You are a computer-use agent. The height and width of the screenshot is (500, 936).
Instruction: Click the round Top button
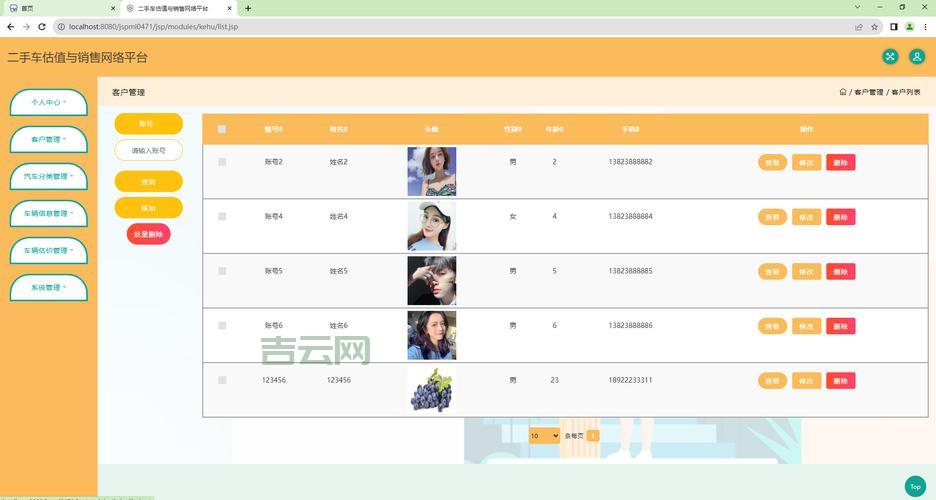(x=914, y=486)
